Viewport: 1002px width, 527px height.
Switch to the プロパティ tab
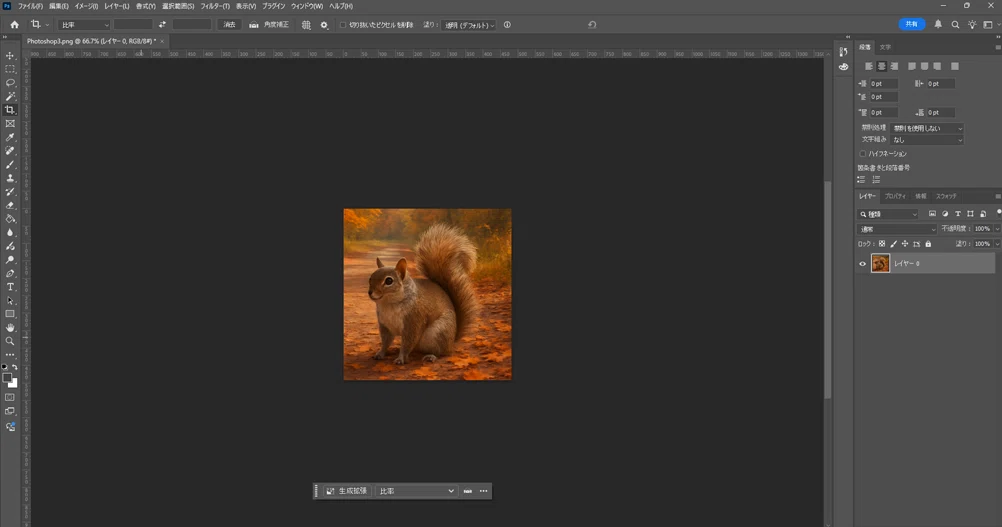coord(895,196)
